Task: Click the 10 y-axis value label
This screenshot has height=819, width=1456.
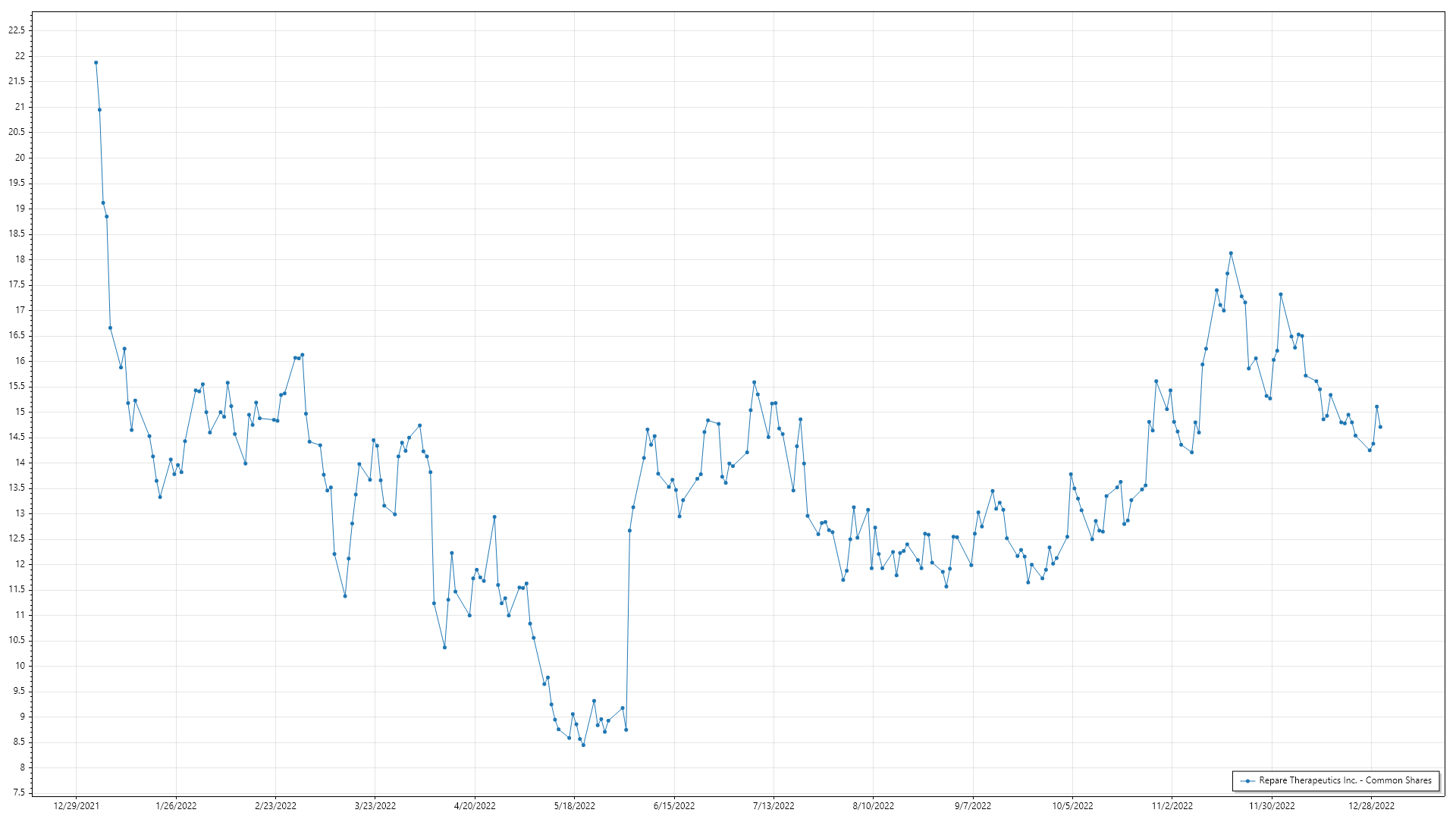Action: coord(20,666)
